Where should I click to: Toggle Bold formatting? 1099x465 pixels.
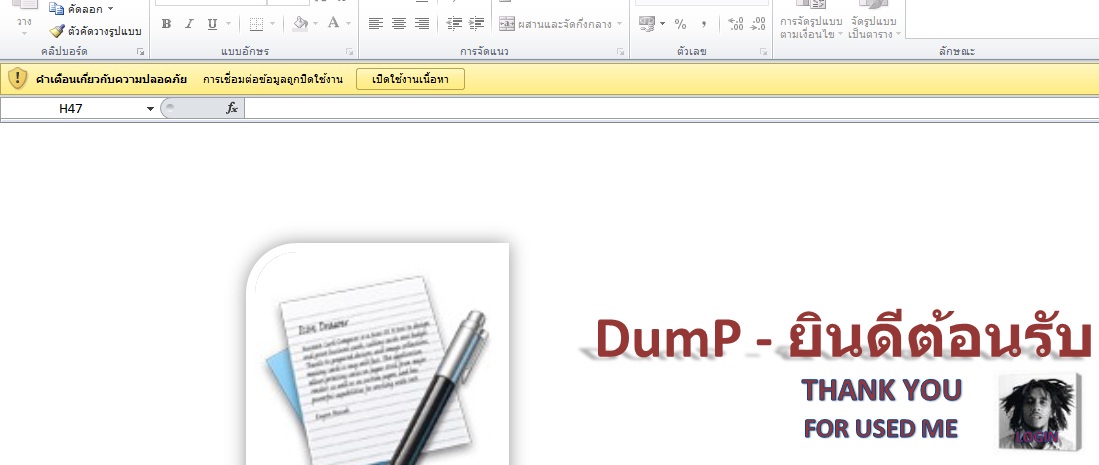point(166,24)
